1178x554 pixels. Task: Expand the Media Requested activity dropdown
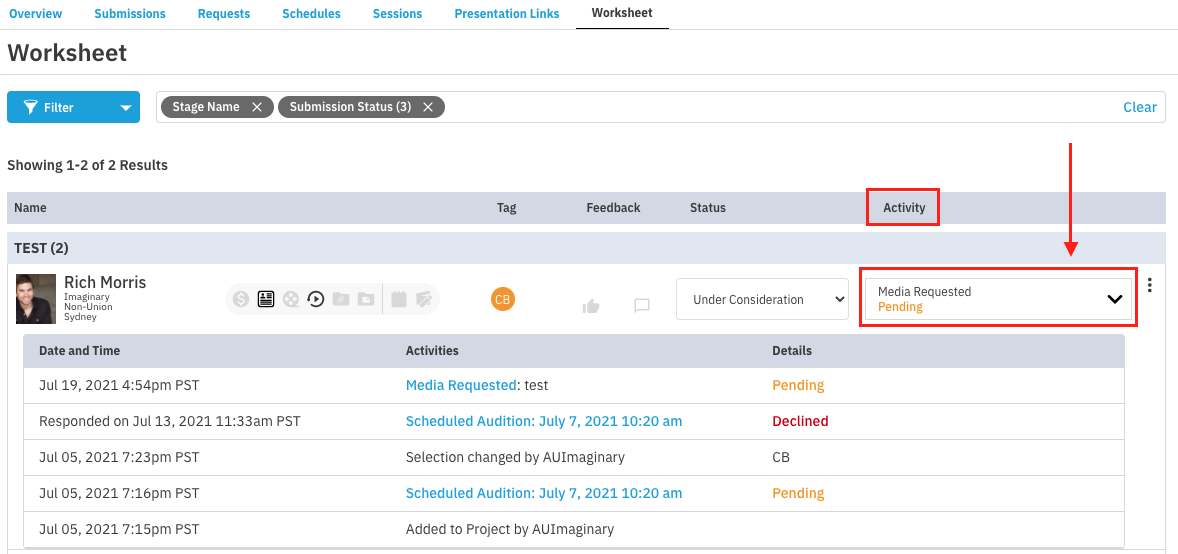[1114, 299]
